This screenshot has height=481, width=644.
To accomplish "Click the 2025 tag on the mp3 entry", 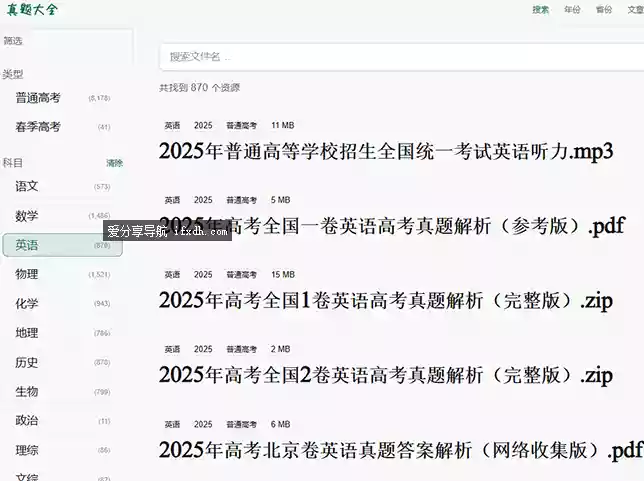I will coord(203,125).
